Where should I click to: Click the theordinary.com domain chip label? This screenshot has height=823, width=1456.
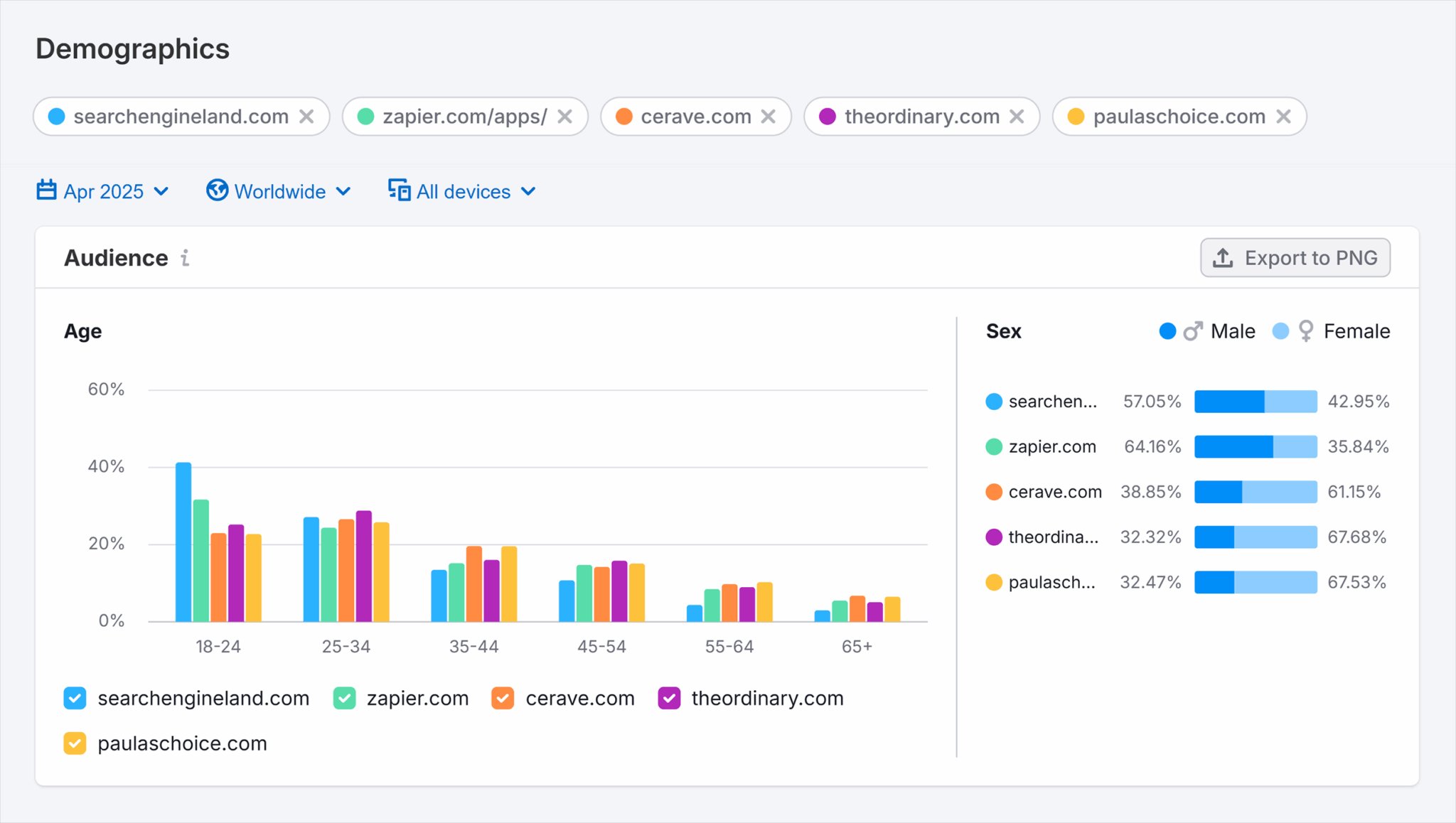click(x=922, y=117)
